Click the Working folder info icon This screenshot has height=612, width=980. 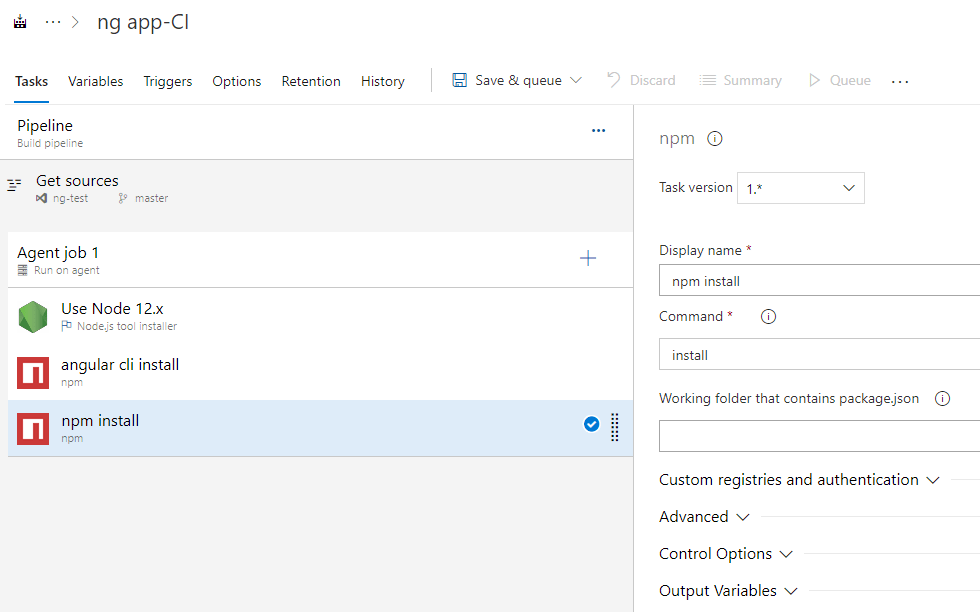coord(941,398)
